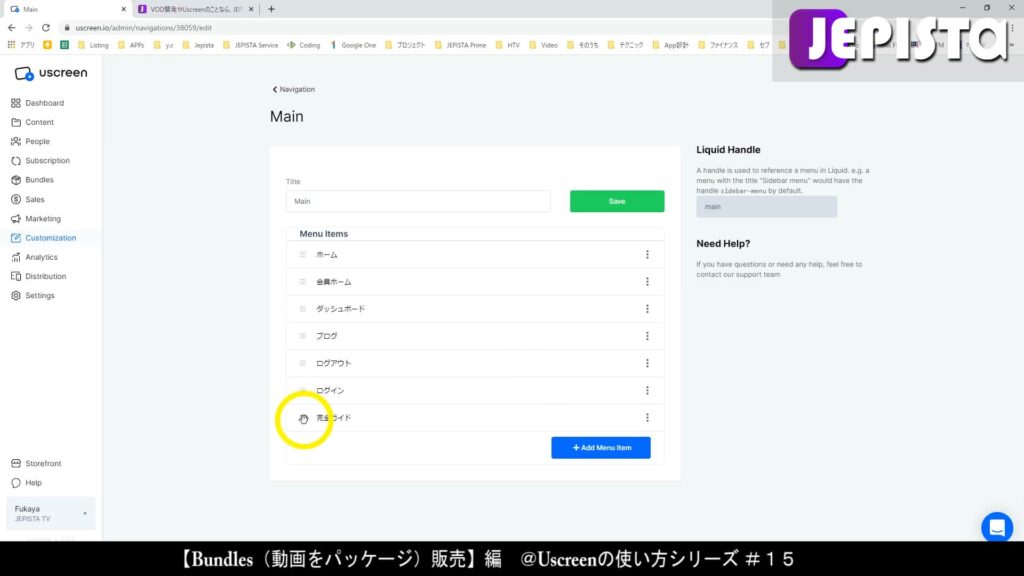
Task: Select the 会員ホーム menu item text
Action: (x=334, y=281)
